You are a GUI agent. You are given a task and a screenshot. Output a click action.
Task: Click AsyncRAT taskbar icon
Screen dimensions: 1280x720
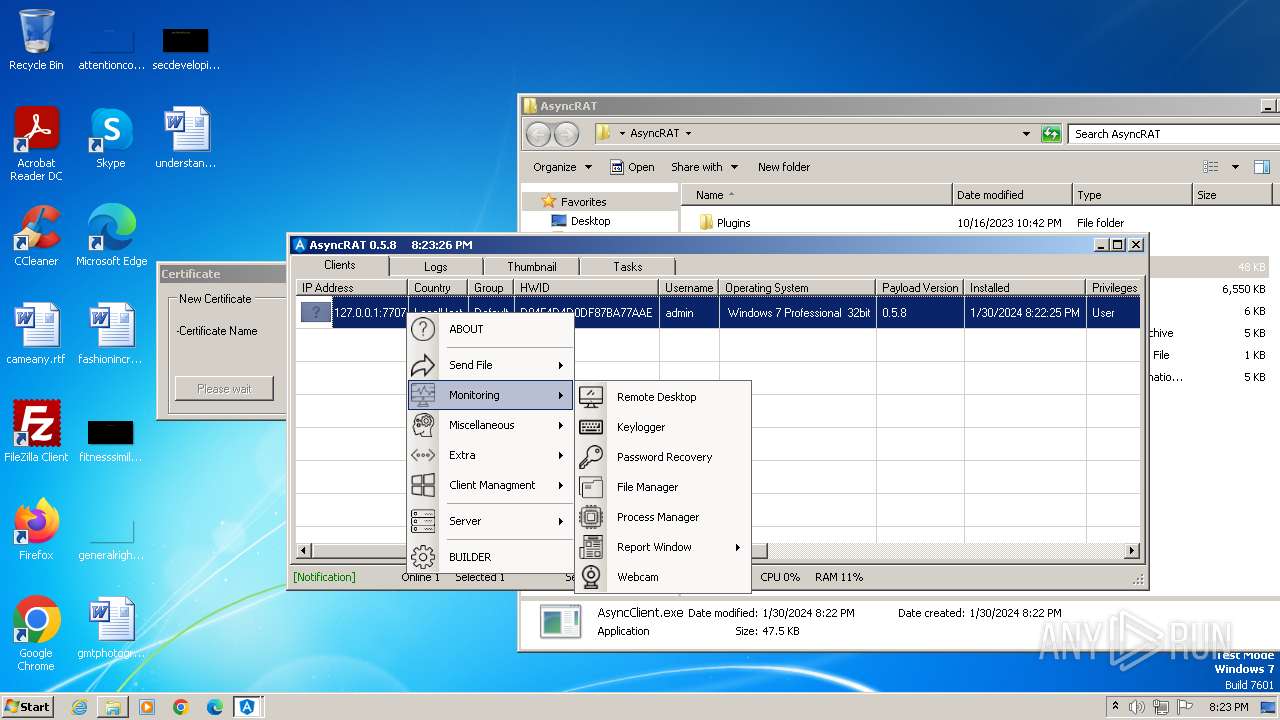[248, 707]
